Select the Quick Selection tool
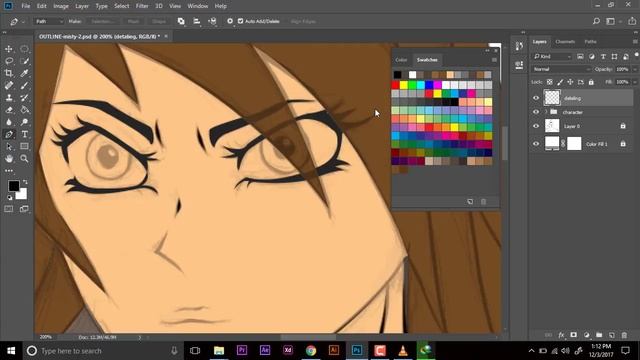 (24, 61)
